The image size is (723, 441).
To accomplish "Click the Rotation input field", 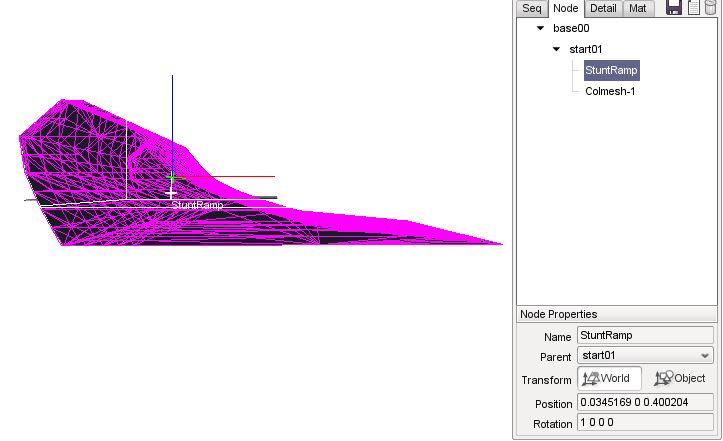I will (x=645, y=422).
